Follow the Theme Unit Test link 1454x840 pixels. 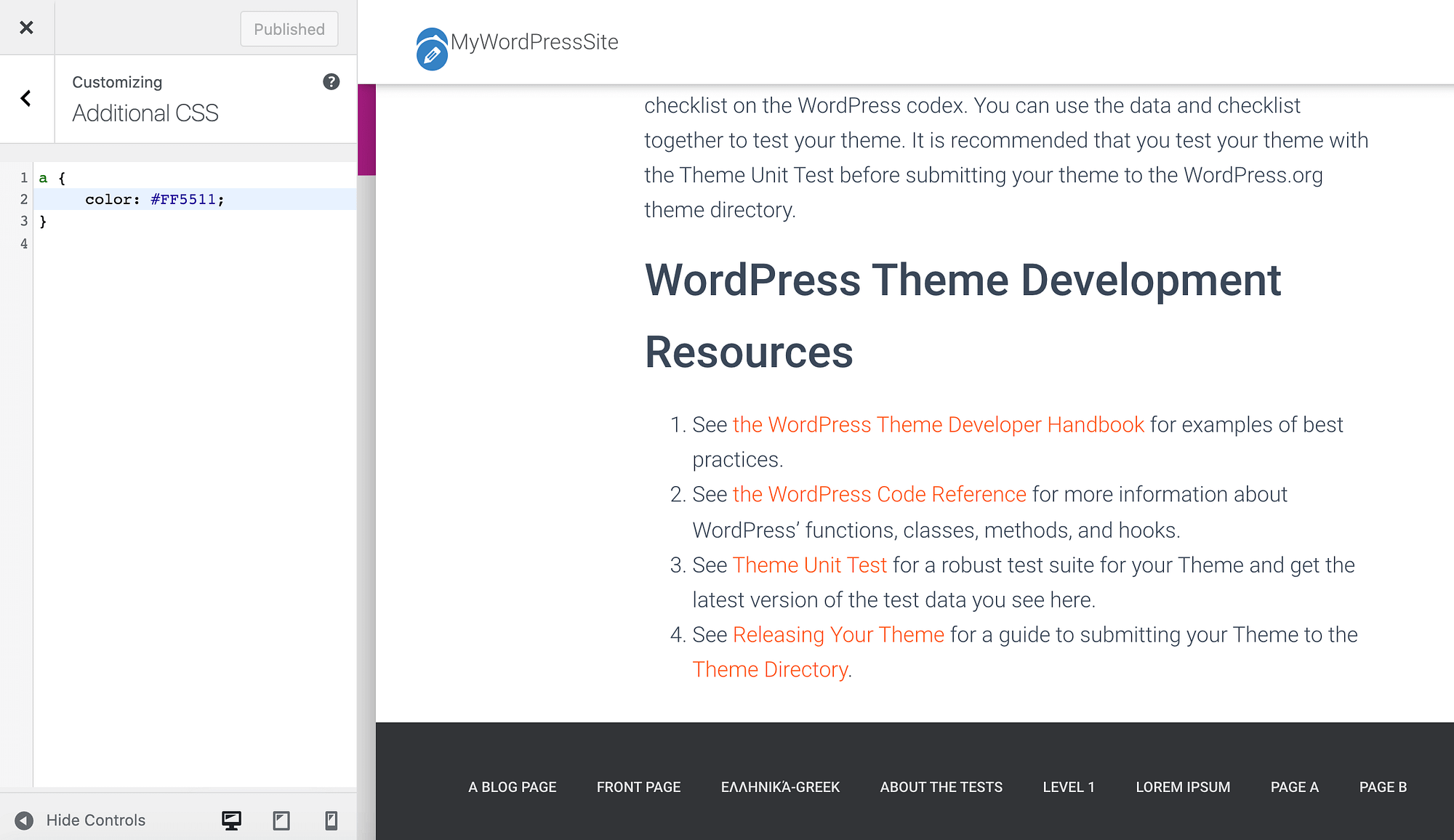point(810,565)
